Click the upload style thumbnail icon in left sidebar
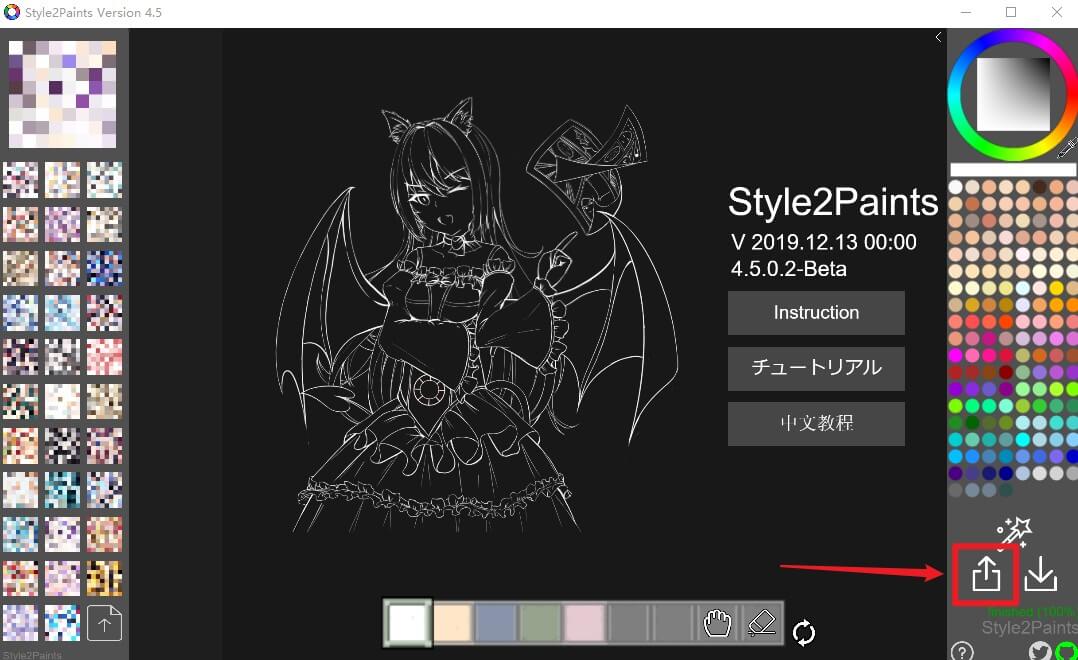This screenshot has width=1078, height=660. point(104,622)
